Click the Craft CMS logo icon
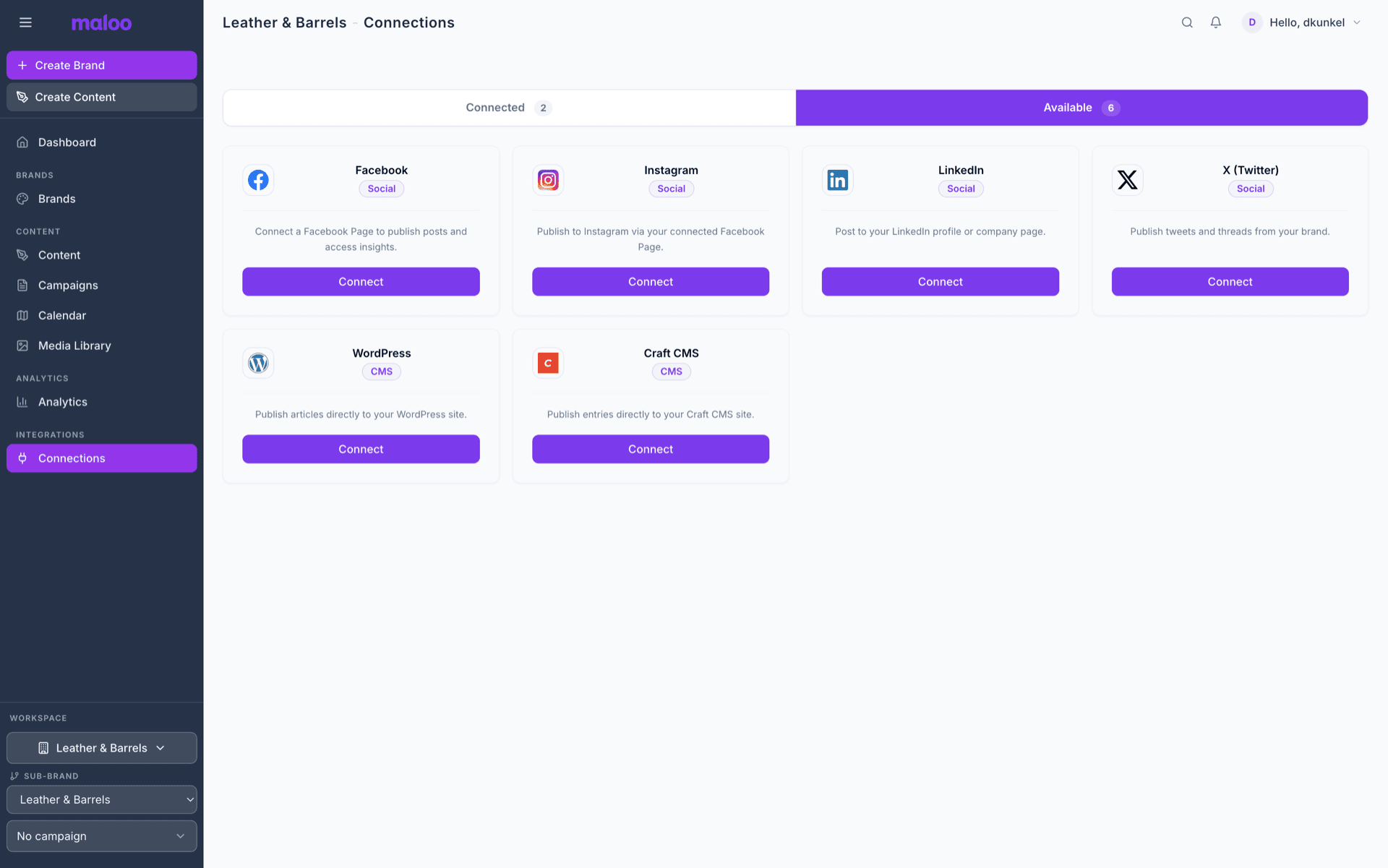This screenshot has height=868, width=1388. pyautogui.click(x=548, y=363)
